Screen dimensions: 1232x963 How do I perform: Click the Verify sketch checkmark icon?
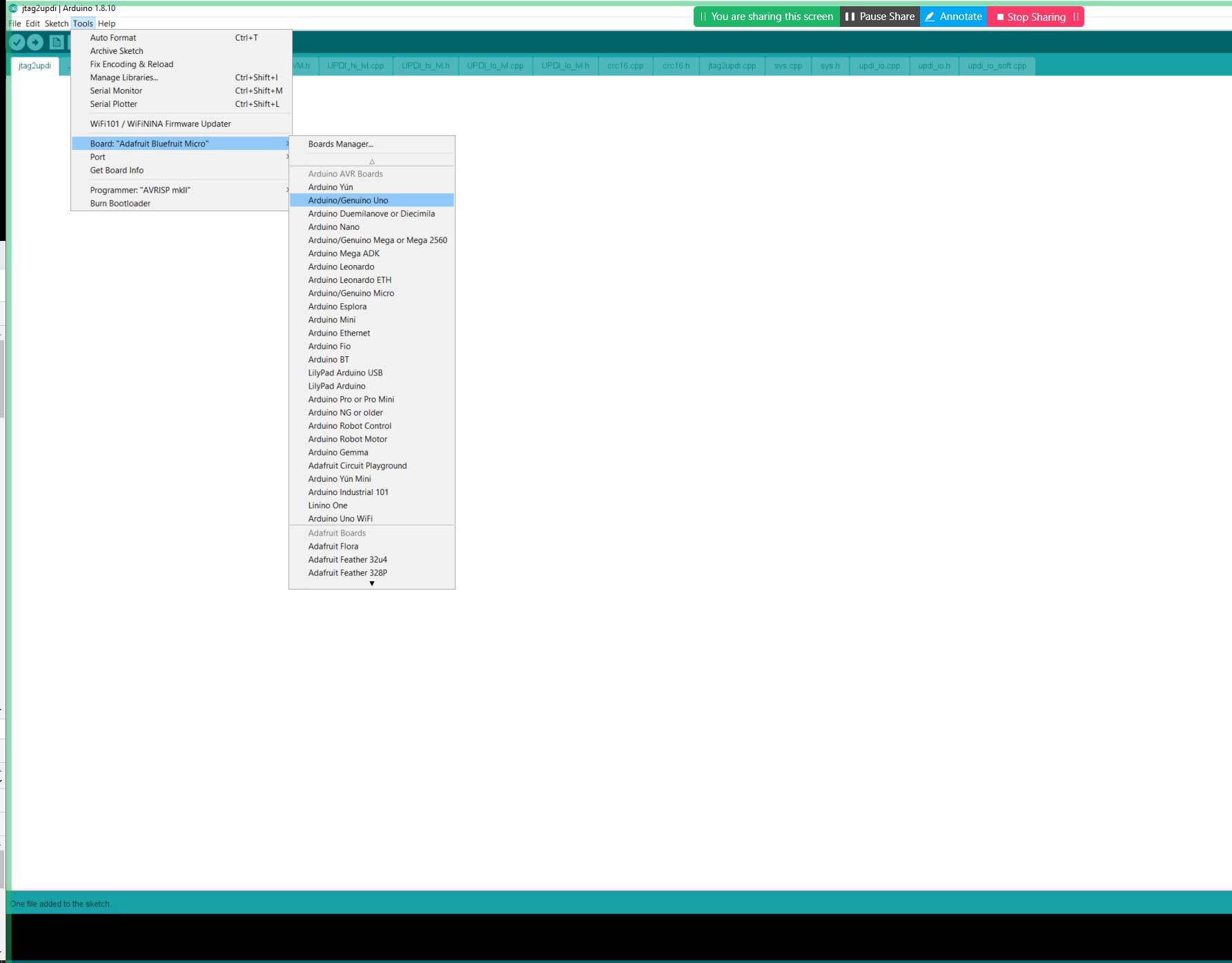[x=17, y=43]
